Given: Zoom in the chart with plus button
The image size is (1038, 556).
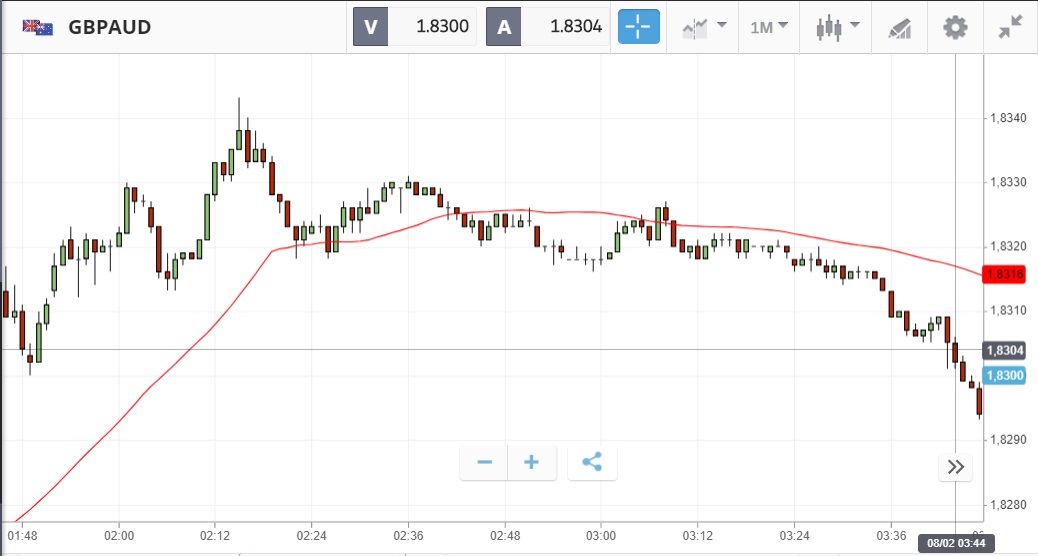Looking at the screenshot, I should pos(532,462).
